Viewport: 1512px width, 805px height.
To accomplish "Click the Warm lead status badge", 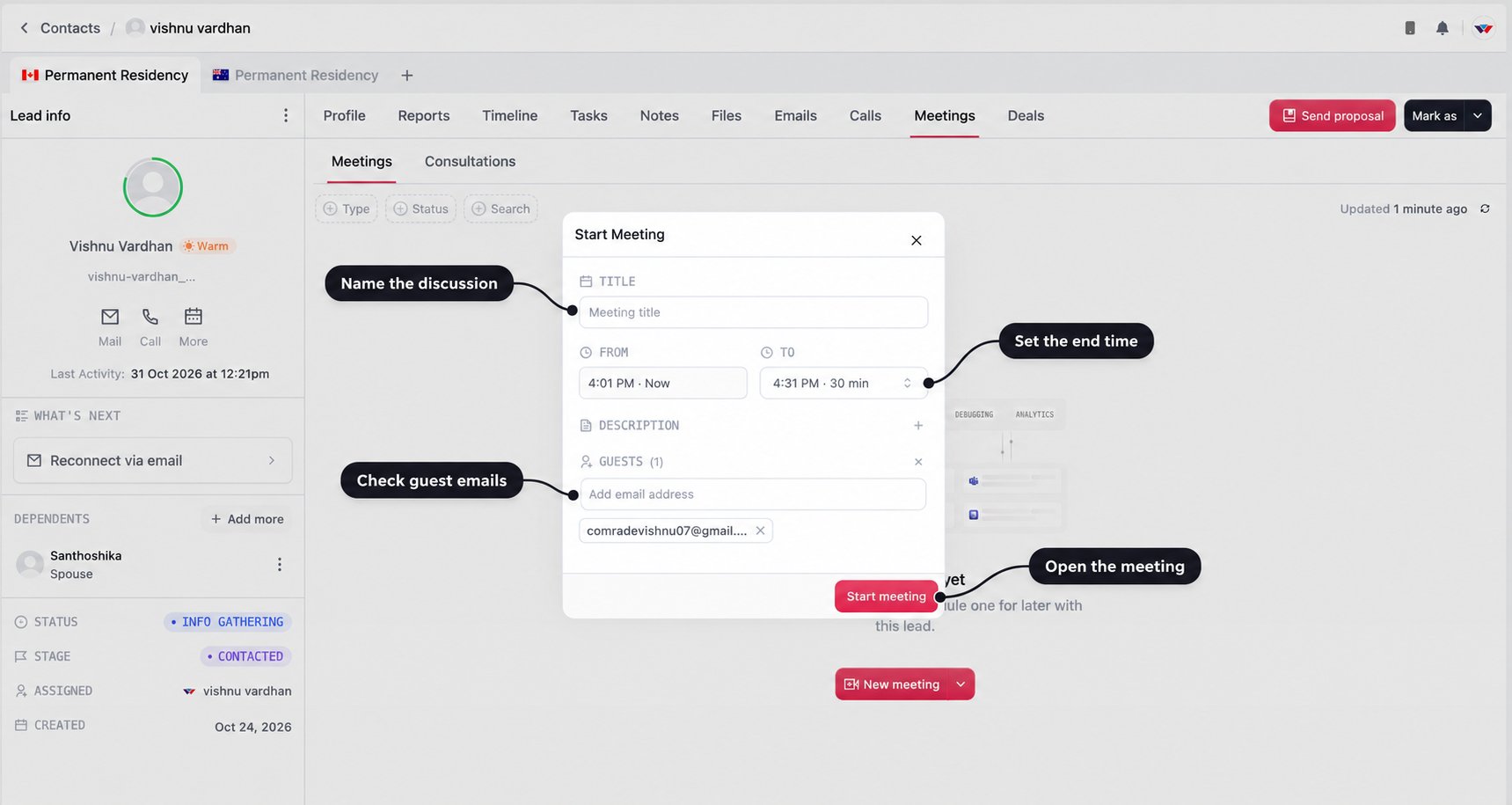I will (207, 246).
